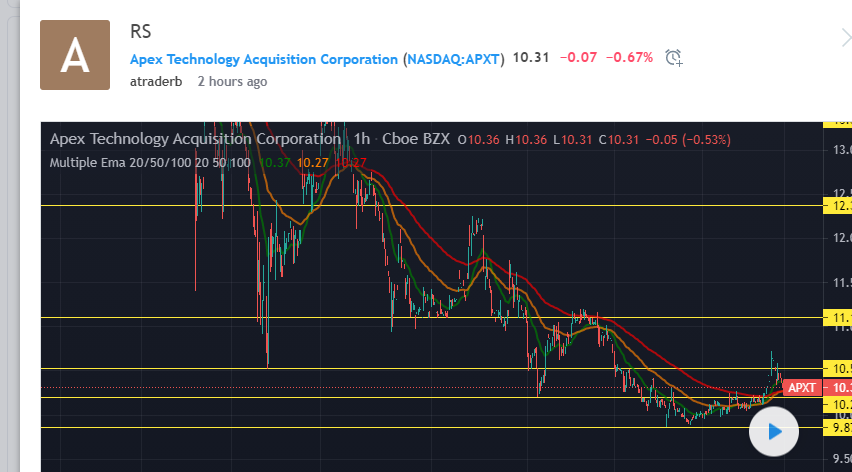Click the yellow 9.87 price level label
This screenshot has height=472, width=852.
click(836, 428)
